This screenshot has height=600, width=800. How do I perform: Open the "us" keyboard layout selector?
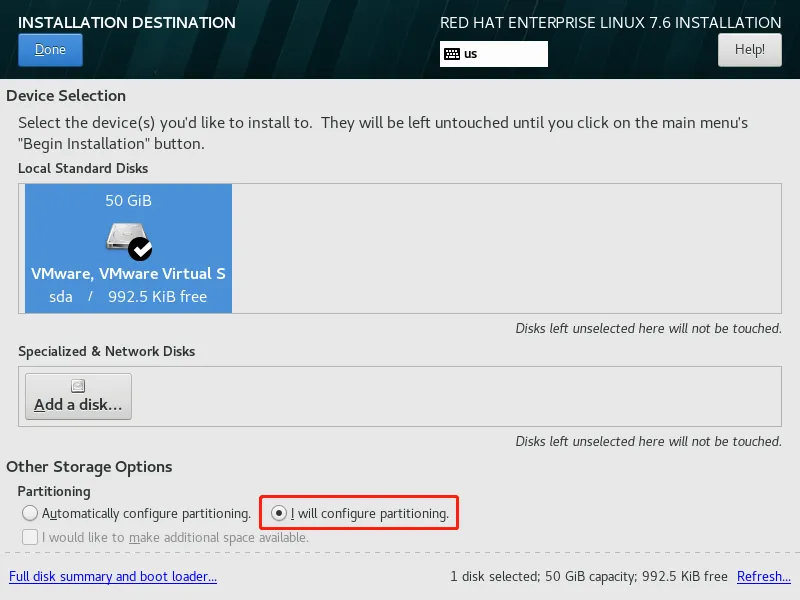pos(493,54)
